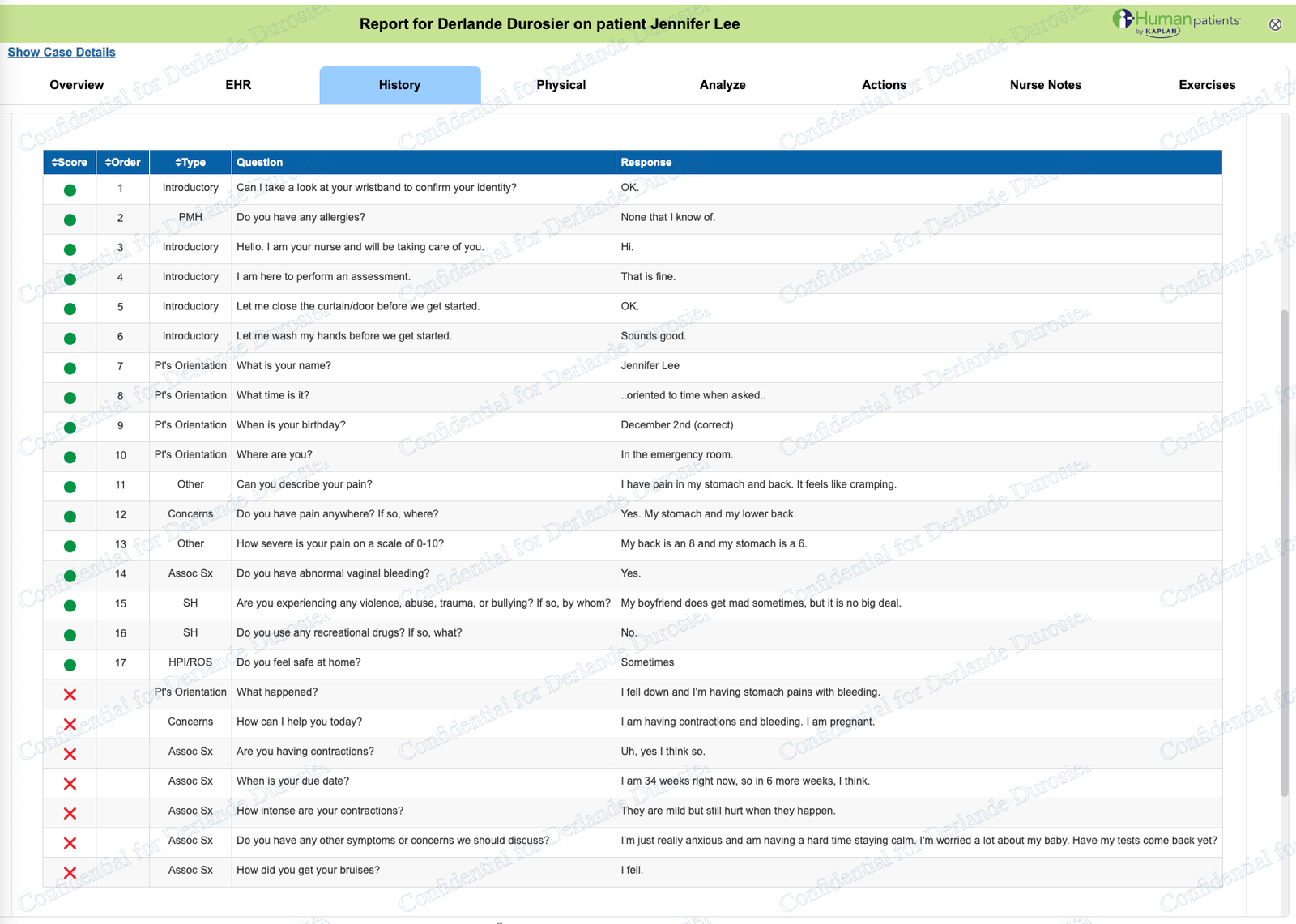Click the response 'In the emergency room.'

(x=677, y=454)
